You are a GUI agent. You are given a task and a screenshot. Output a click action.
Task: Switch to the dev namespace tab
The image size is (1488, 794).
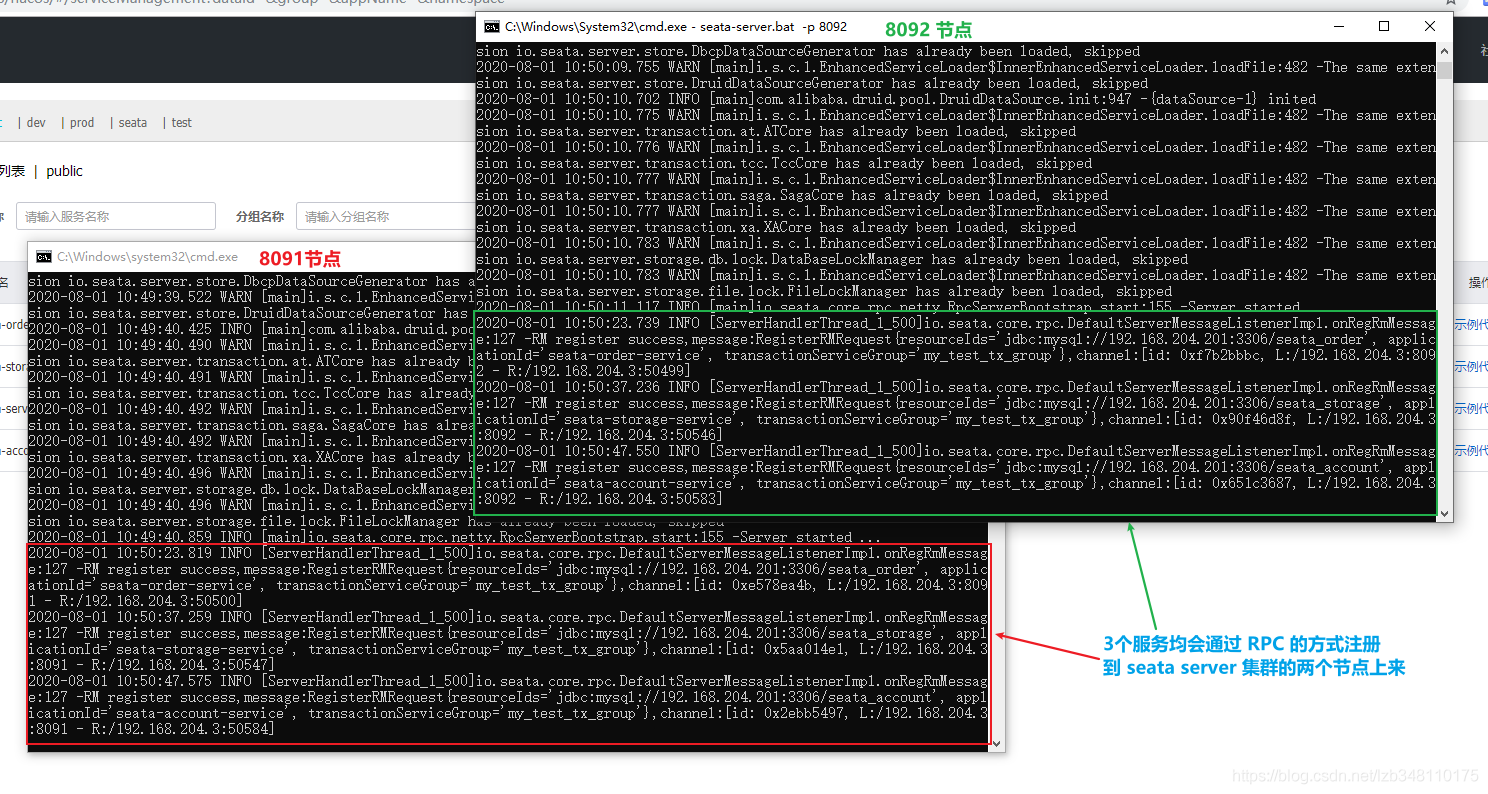click(x=36, y=123)
